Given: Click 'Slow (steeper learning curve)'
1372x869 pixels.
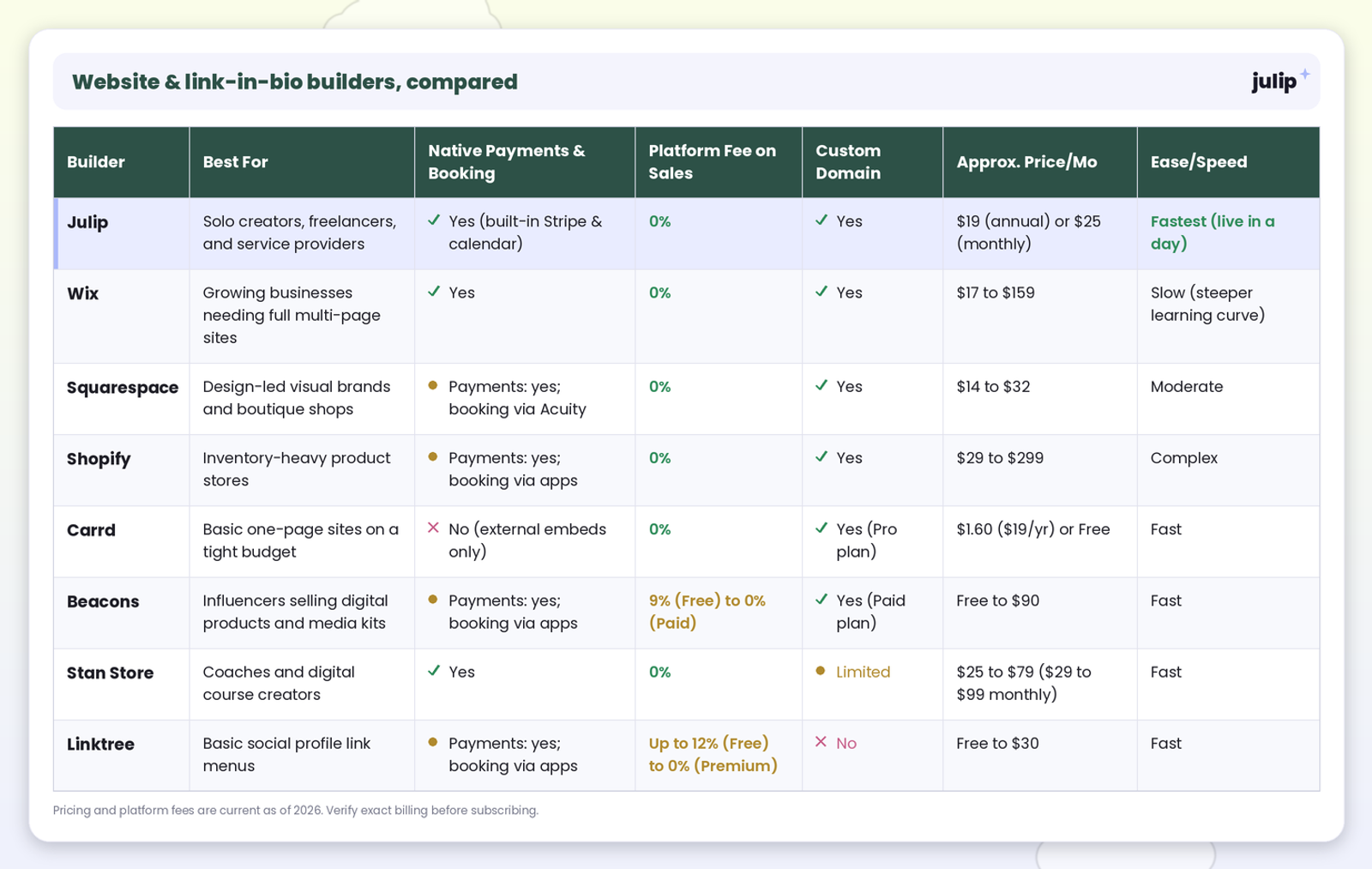Looking at the screenshot, I should pos(1208,304).
